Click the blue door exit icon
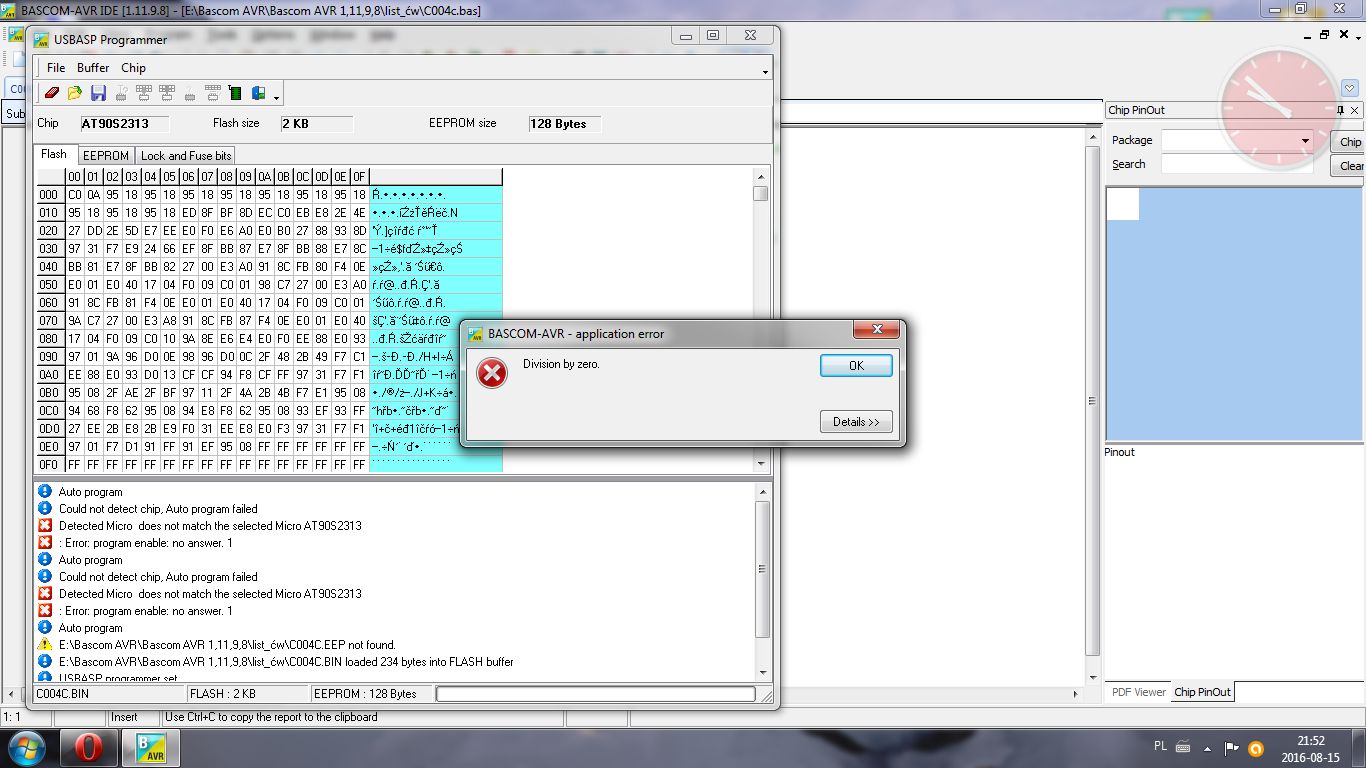Image resolution: width=1366 pixels, height=768 pixels. click(258, 93)
